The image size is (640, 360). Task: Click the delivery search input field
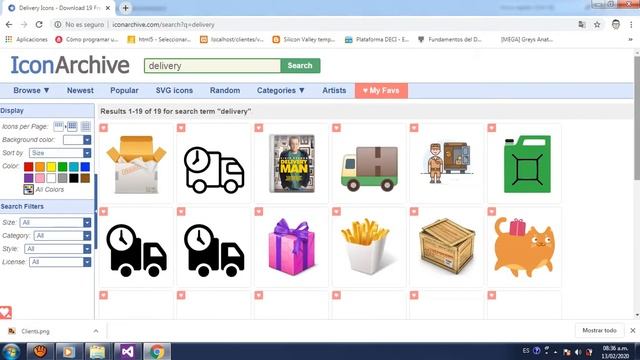pos(212,66)
